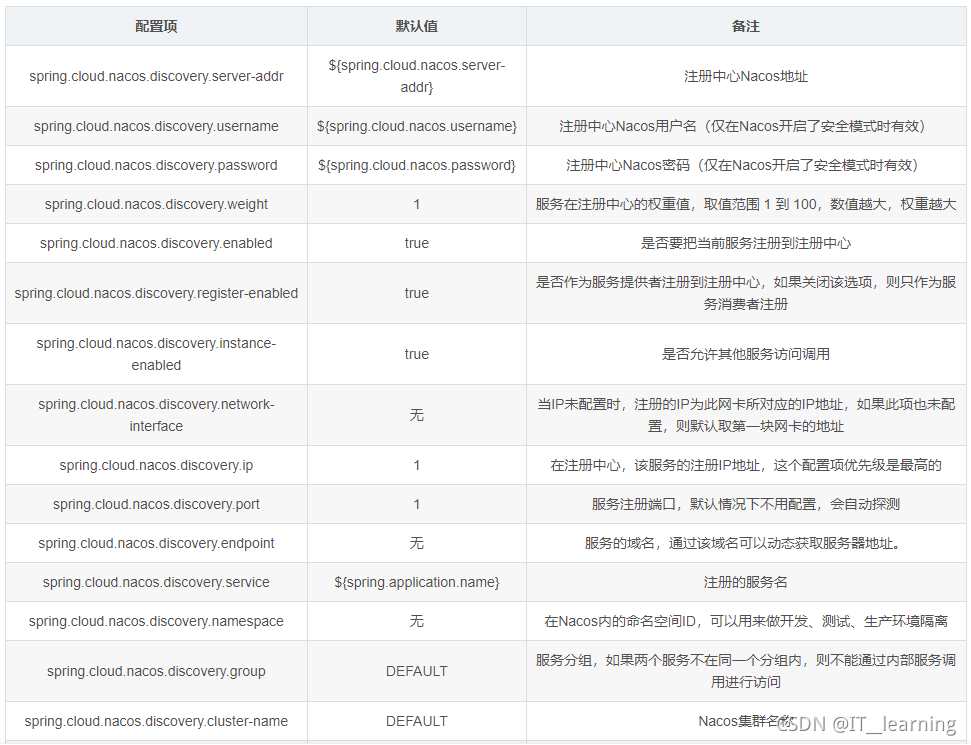971x745 pixels.
Task: Select spring.cloud.nacos.discovery.service cell
Action: (156, 582)
